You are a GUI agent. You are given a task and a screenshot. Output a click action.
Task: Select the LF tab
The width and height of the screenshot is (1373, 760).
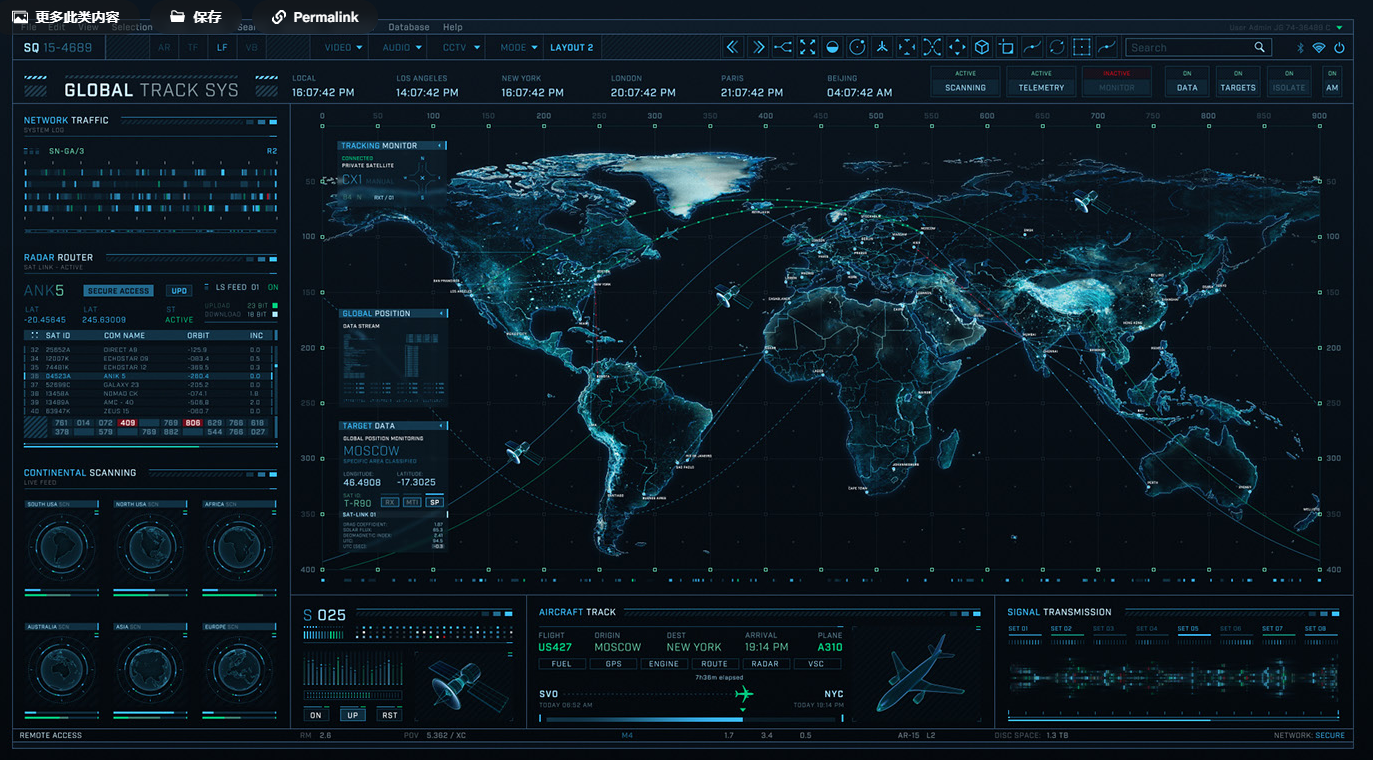click(x=222, y=47)
